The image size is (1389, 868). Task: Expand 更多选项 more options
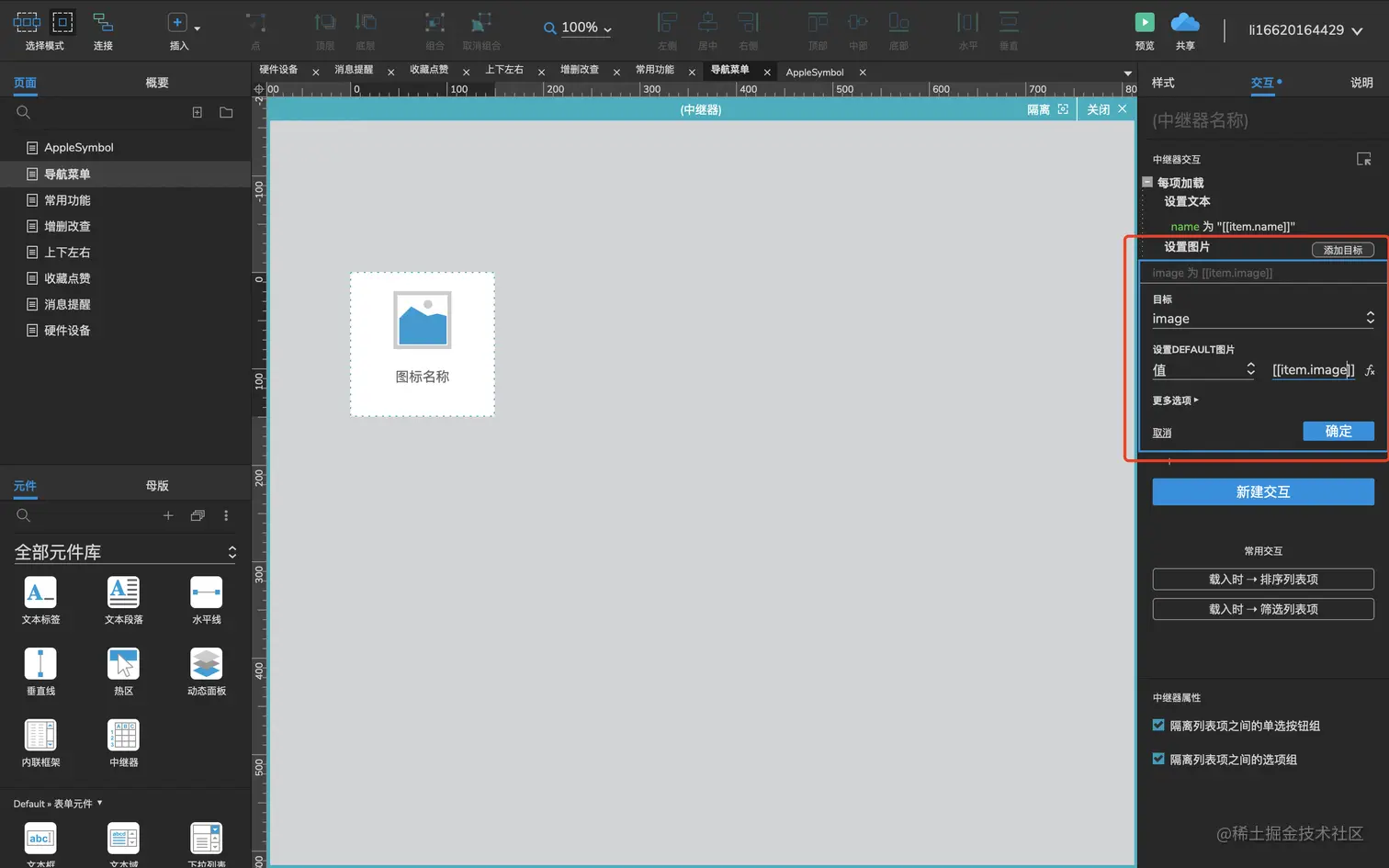click(x=1175, y=400)
